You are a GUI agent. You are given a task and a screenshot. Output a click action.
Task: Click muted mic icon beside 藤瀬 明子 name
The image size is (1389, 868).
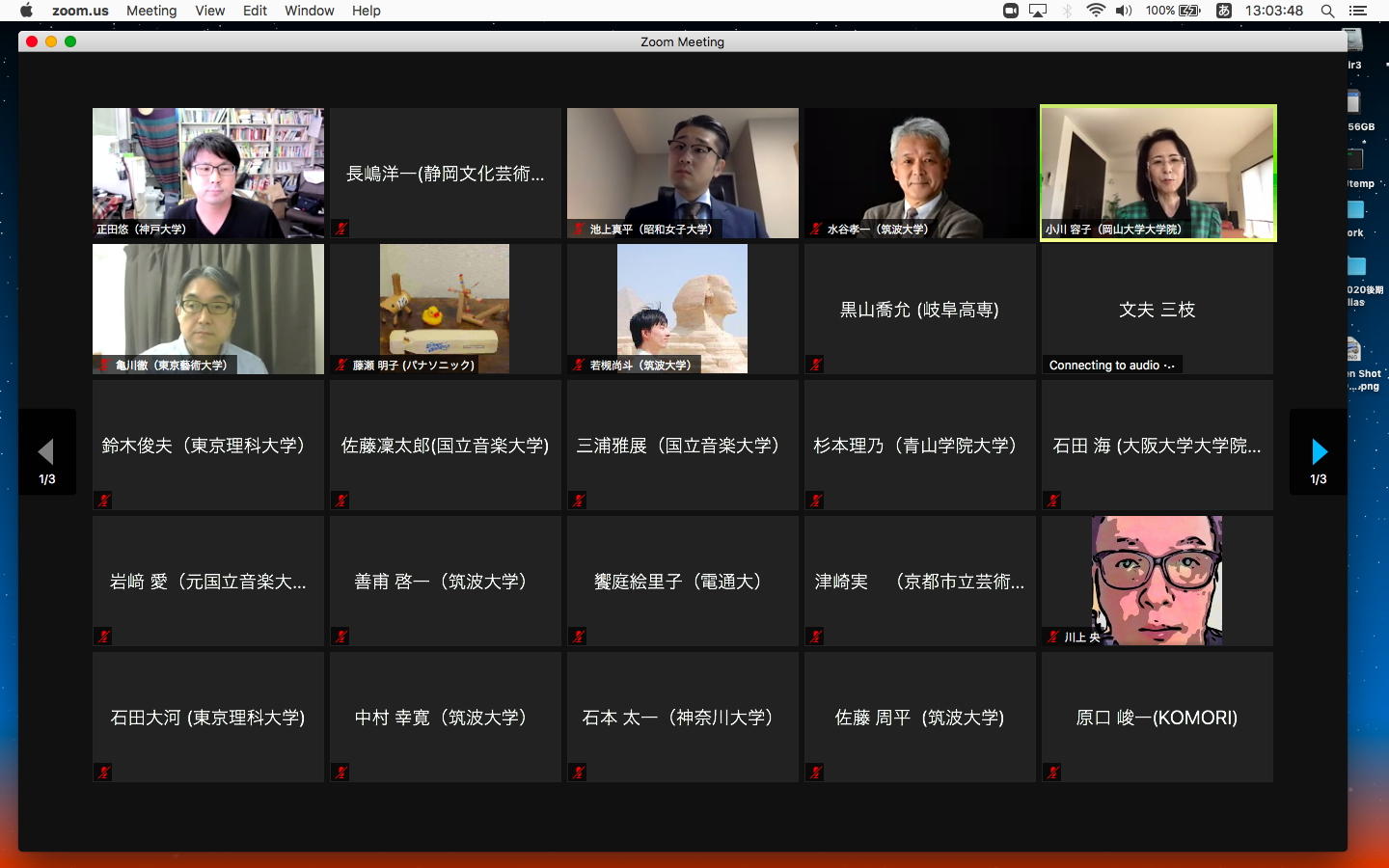tap(341, 366)
